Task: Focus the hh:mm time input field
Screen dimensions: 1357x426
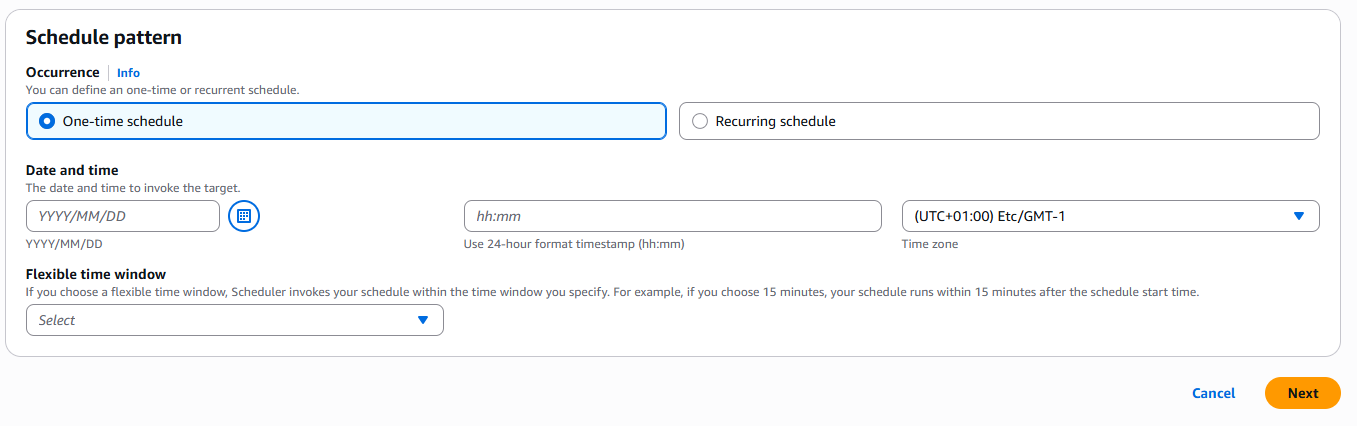Action: click(x=672, y=216)
